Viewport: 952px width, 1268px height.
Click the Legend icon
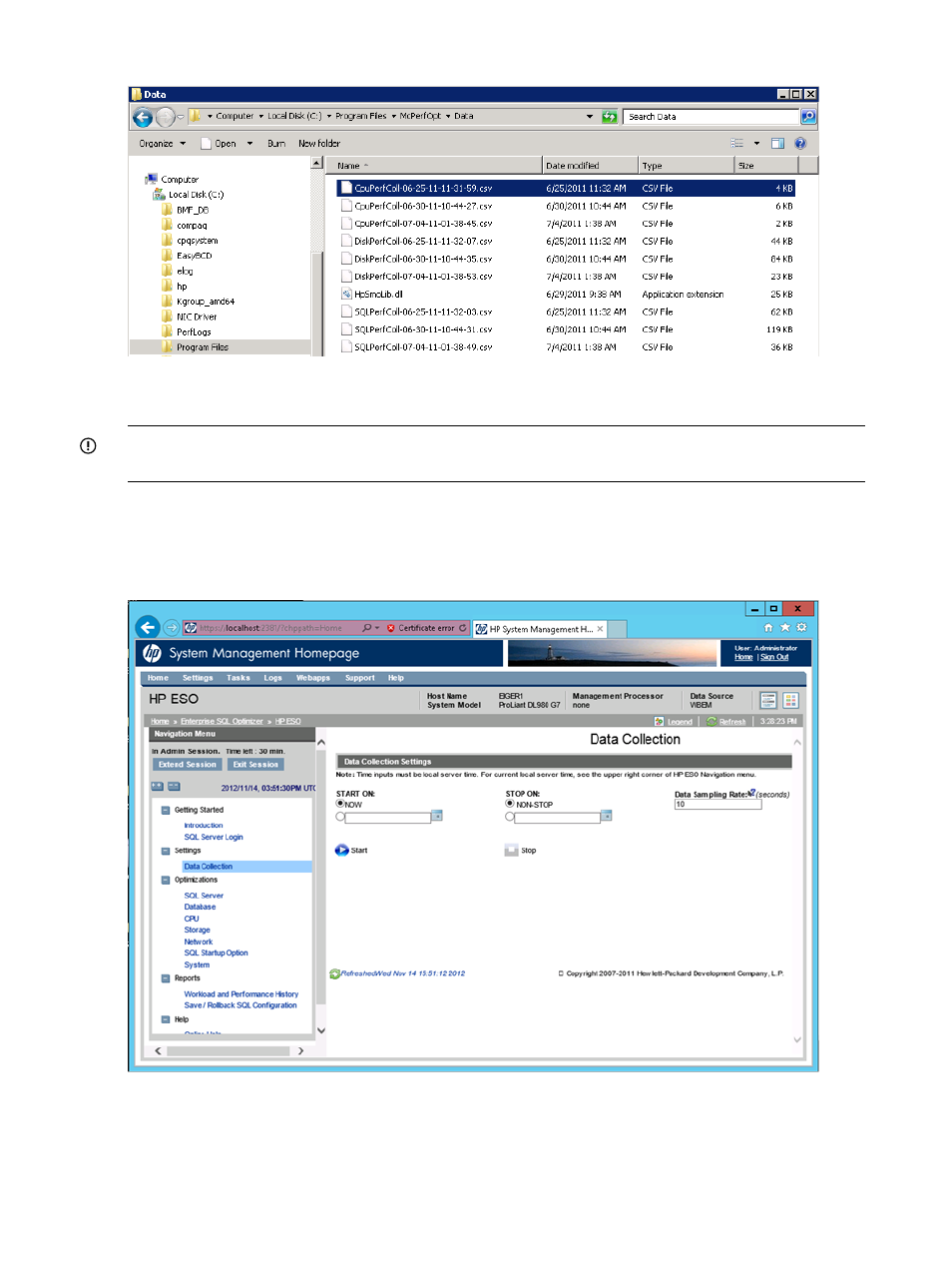click(x=660, y=721)
